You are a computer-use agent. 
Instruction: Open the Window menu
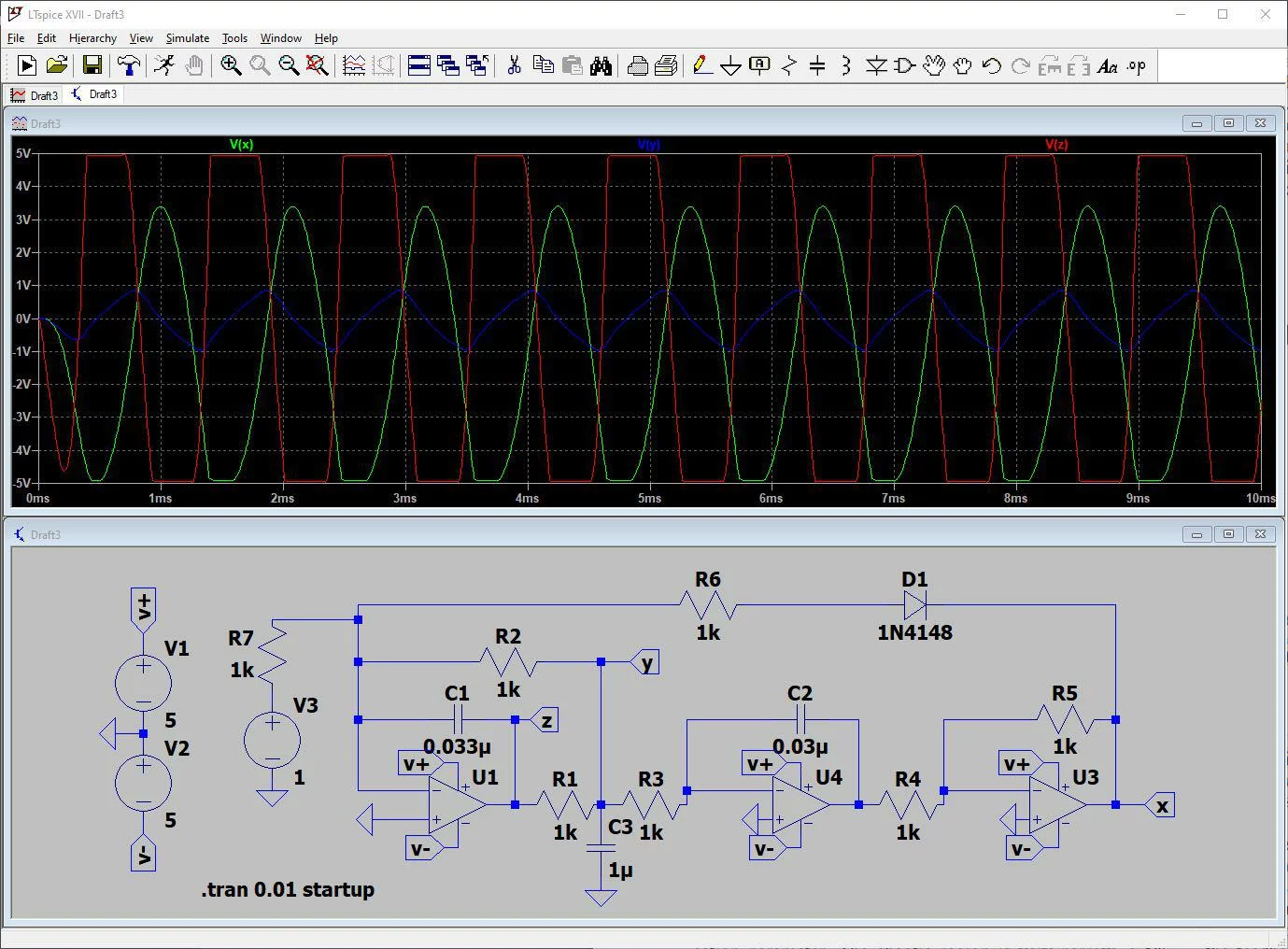(280, 38)
